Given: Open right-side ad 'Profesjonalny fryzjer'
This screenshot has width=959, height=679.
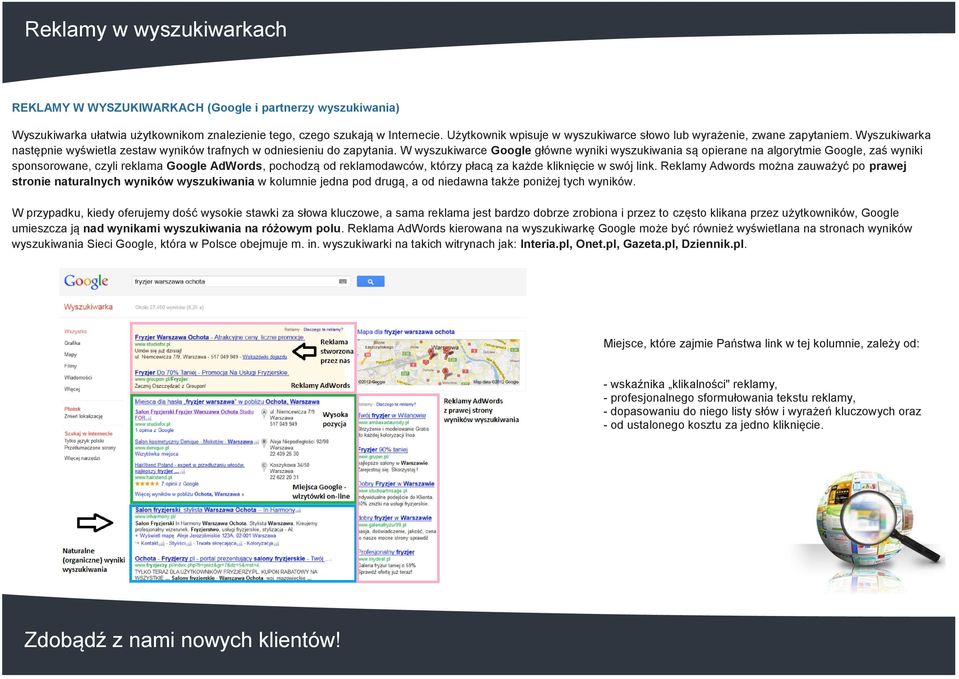Looking at the screenshot, I should pyautogui.click(x=386, y=552).
